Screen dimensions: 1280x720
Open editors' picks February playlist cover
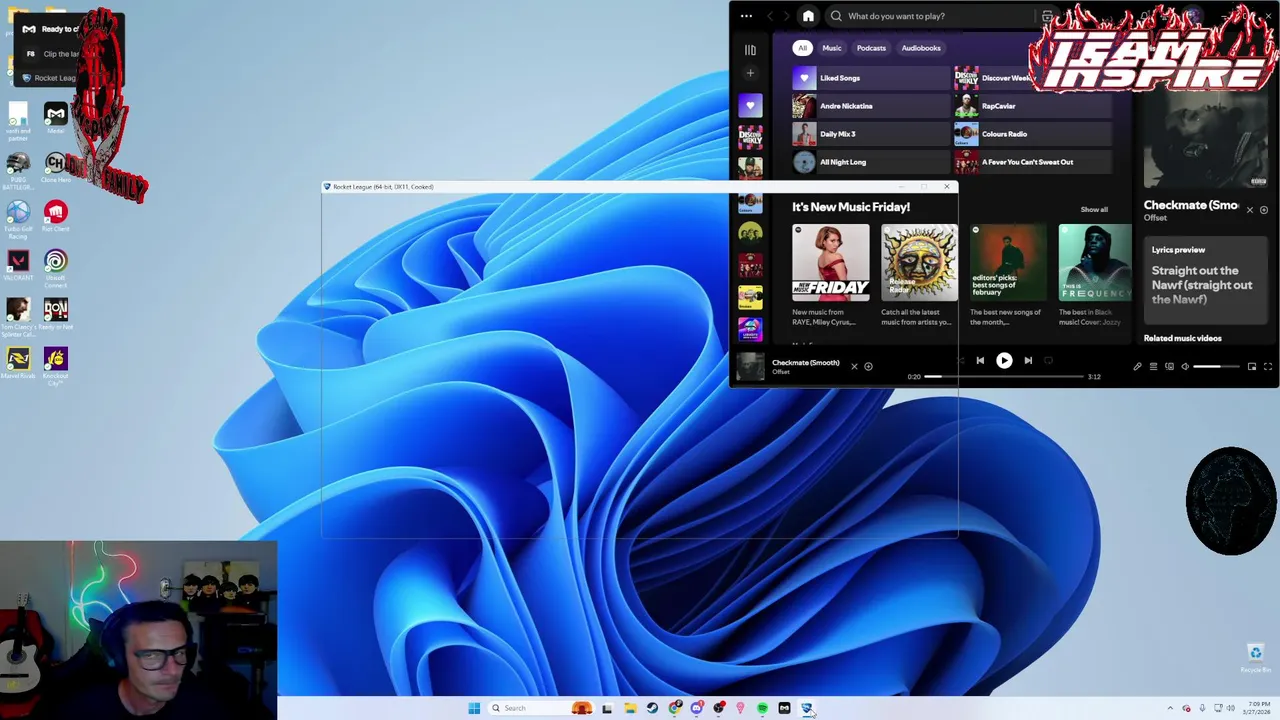tap(1008, 262)
